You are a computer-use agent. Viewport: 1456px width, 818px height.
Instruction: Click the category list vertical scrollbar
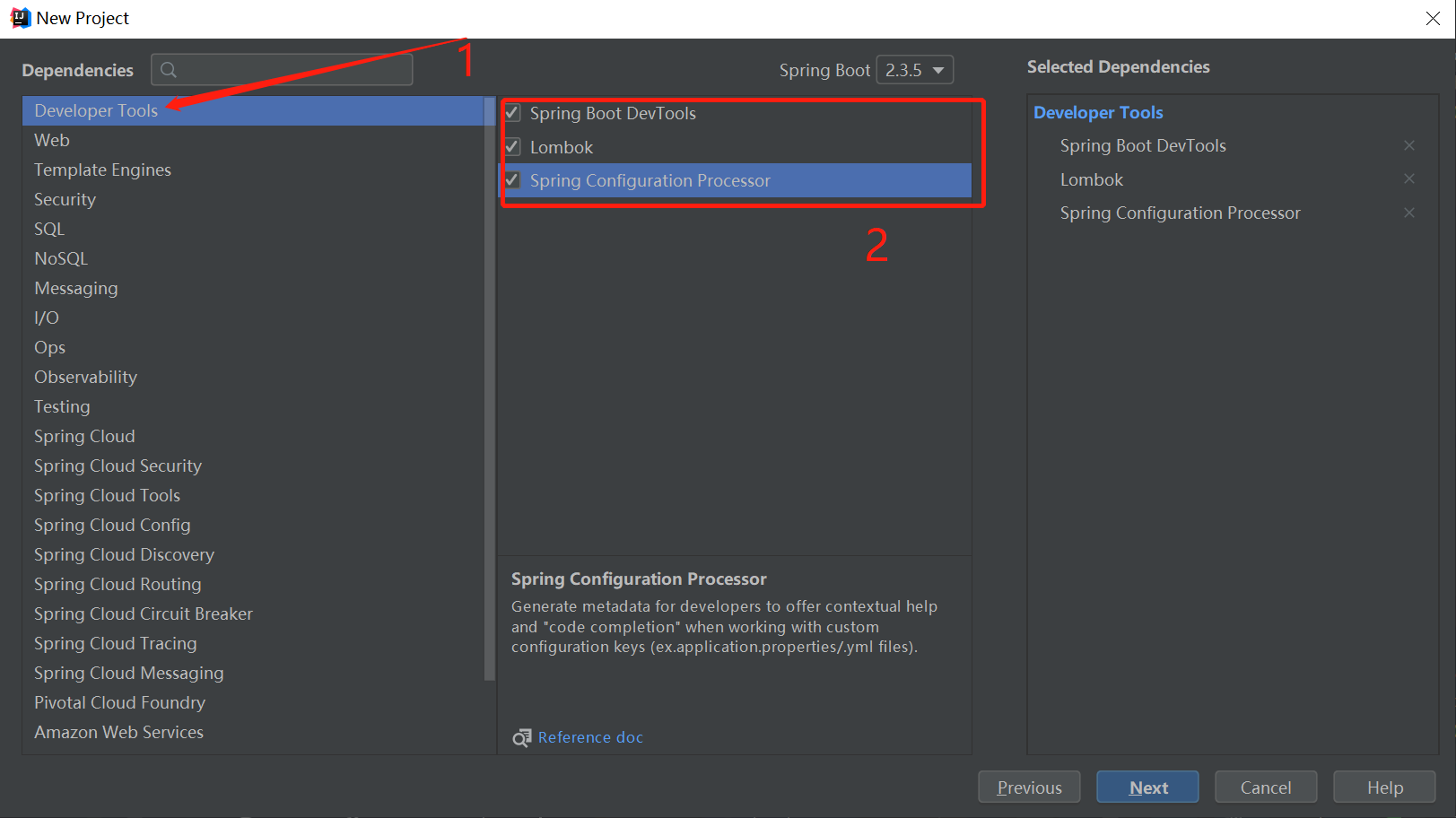489,388
